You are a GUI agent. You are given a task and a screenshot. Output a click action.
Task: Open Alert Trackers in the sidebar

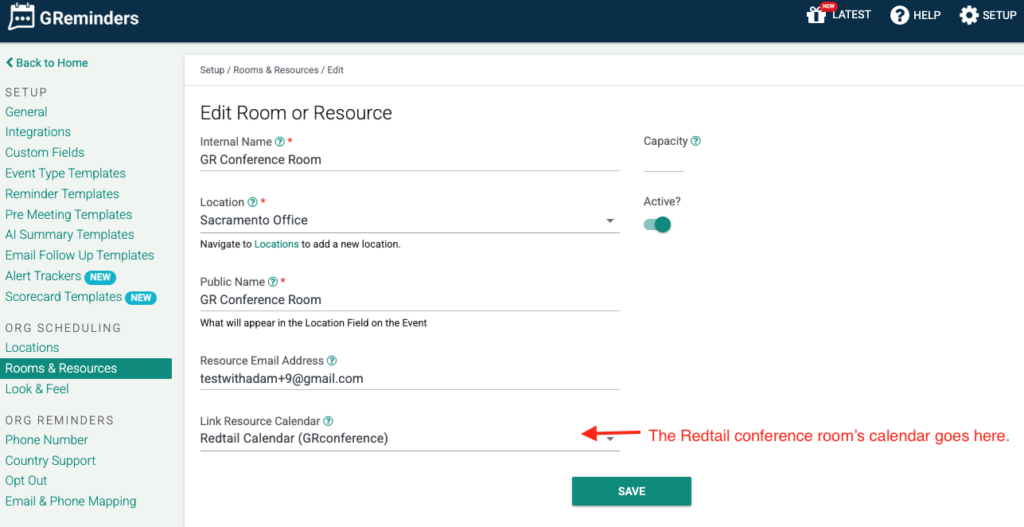43,276
